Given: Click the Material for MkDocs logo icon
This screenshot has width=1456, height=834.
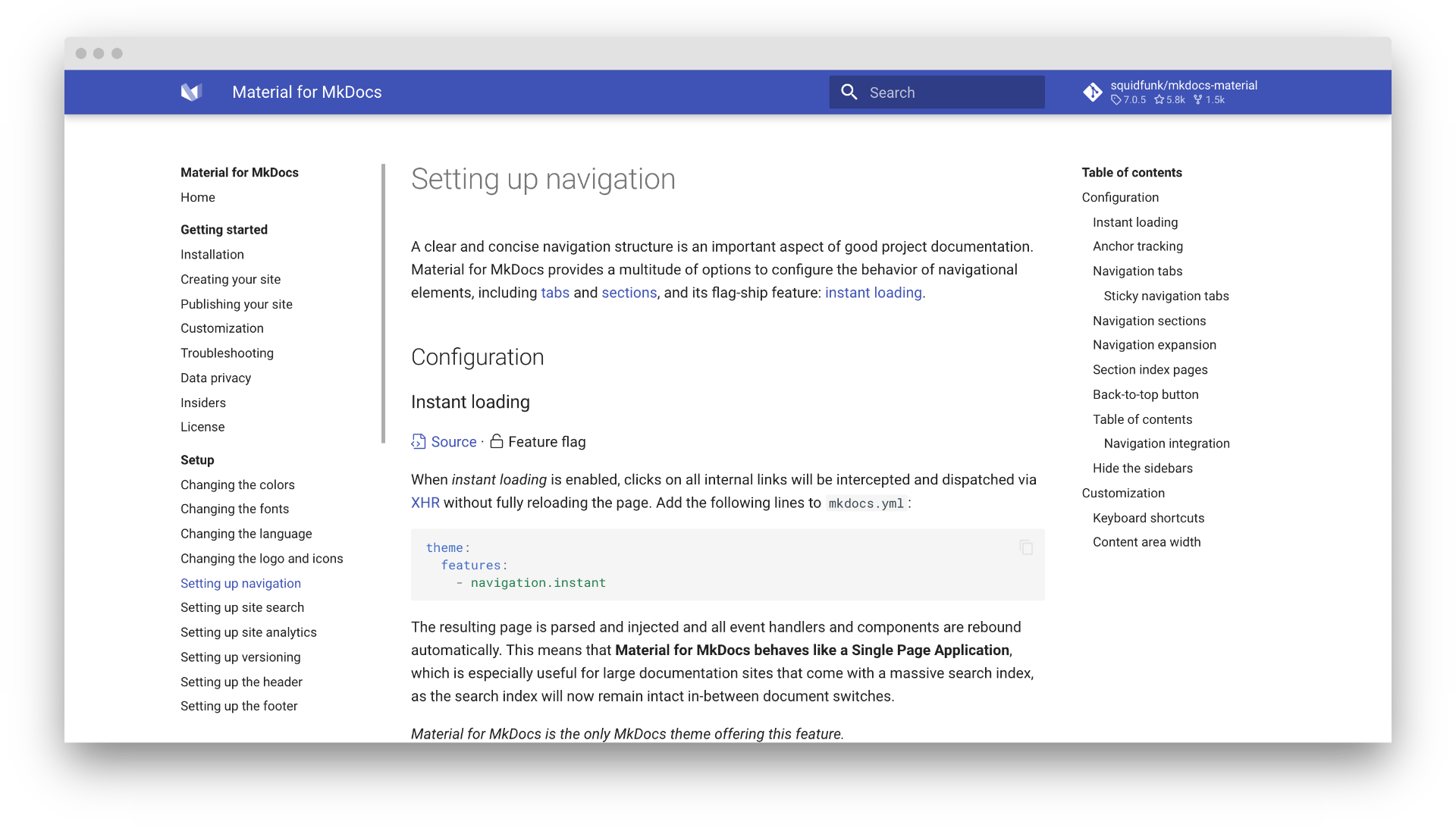Looking at the screenshot, I should (190, 92).
